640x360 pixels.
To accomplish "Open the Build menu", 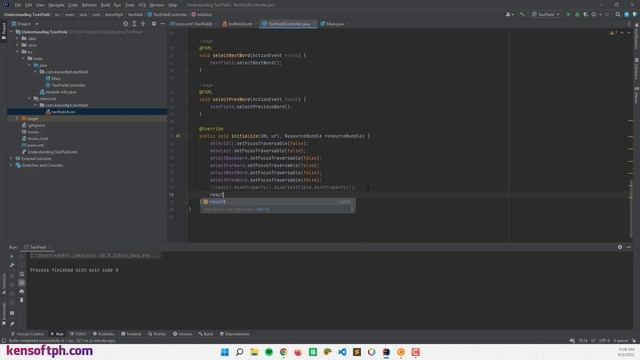I will coord(105,5).
